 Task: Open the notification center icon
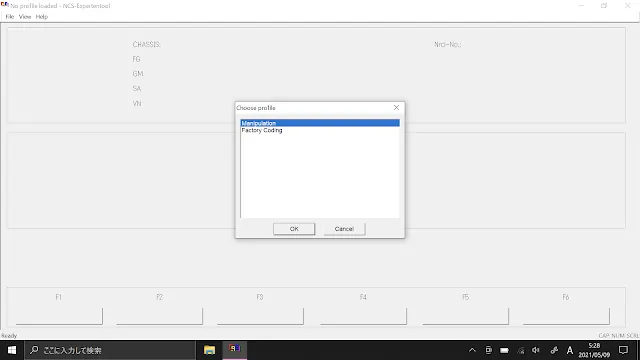coord(623,350)
